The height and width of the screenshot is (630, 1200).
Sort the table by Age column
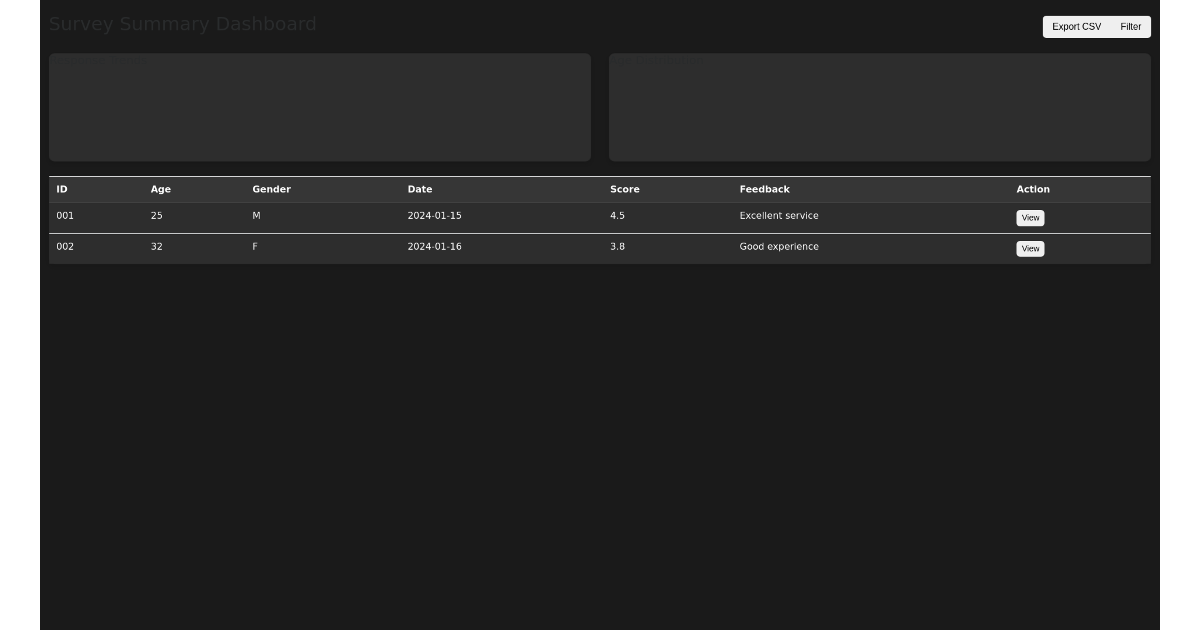pos(160,189)
